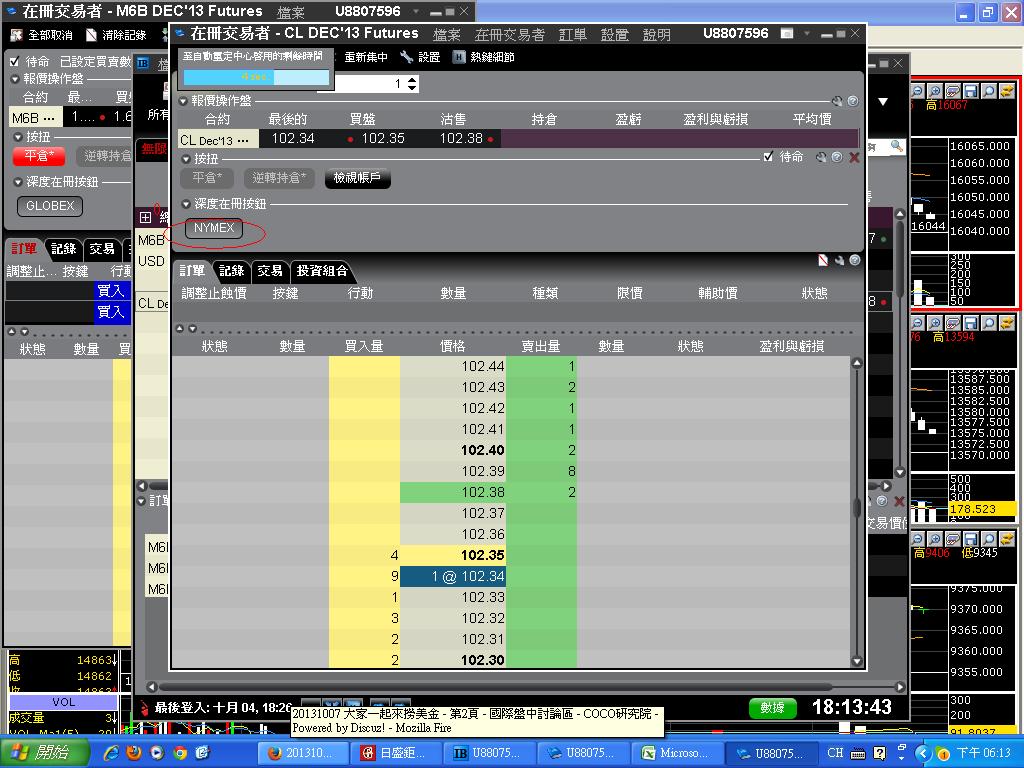This screenshot has height=768, width=1024.
Task: Switch to Firefox 201310 taskbar item
Action: point(303,753)
